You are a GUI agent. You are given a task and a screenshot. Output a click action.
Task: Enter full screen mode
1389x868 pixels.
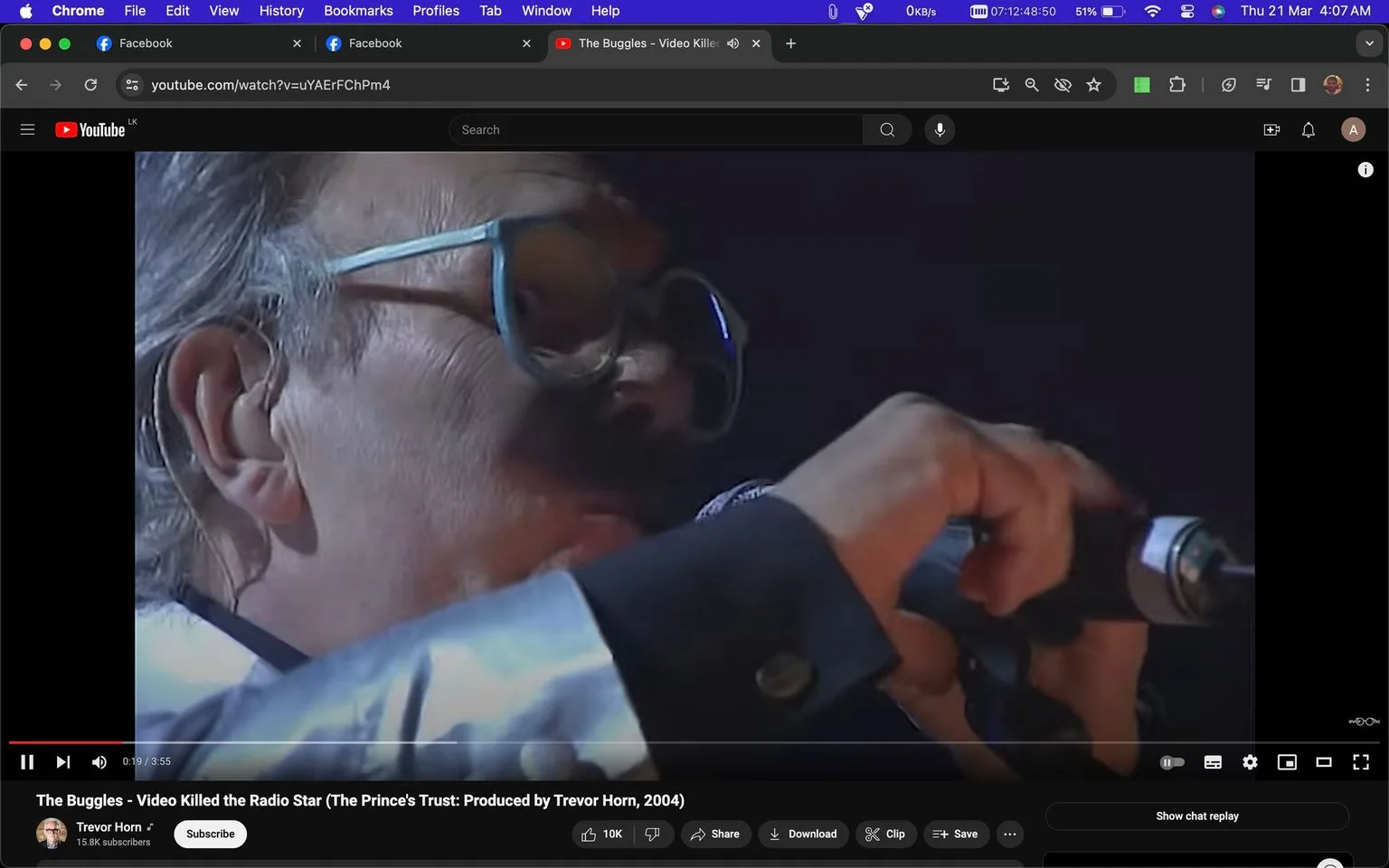[x=1361, y=762]
